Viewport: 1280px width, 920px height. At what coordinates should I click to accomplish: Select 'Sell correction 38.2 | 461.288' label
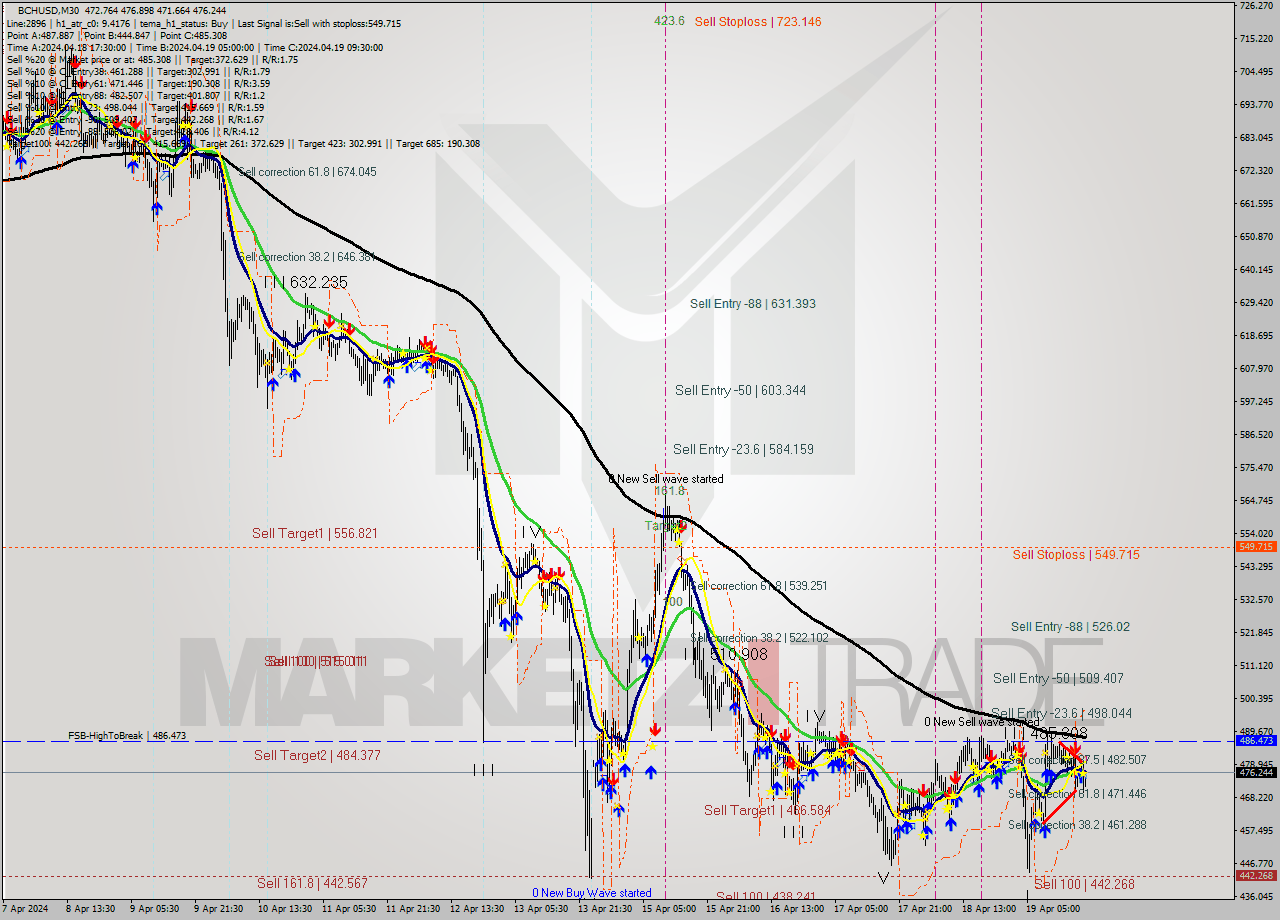(x=1077, y=826)
